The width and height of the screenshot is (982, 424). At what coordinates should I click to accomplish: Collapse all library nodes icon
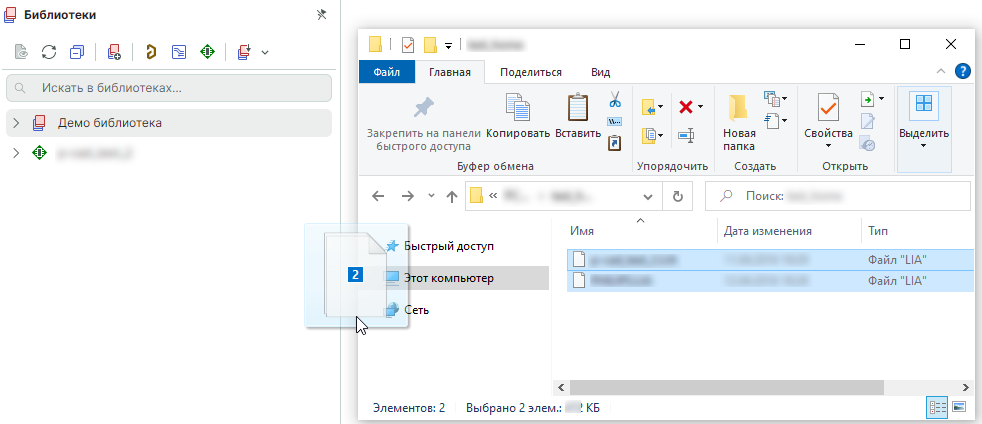coord(77,52)
